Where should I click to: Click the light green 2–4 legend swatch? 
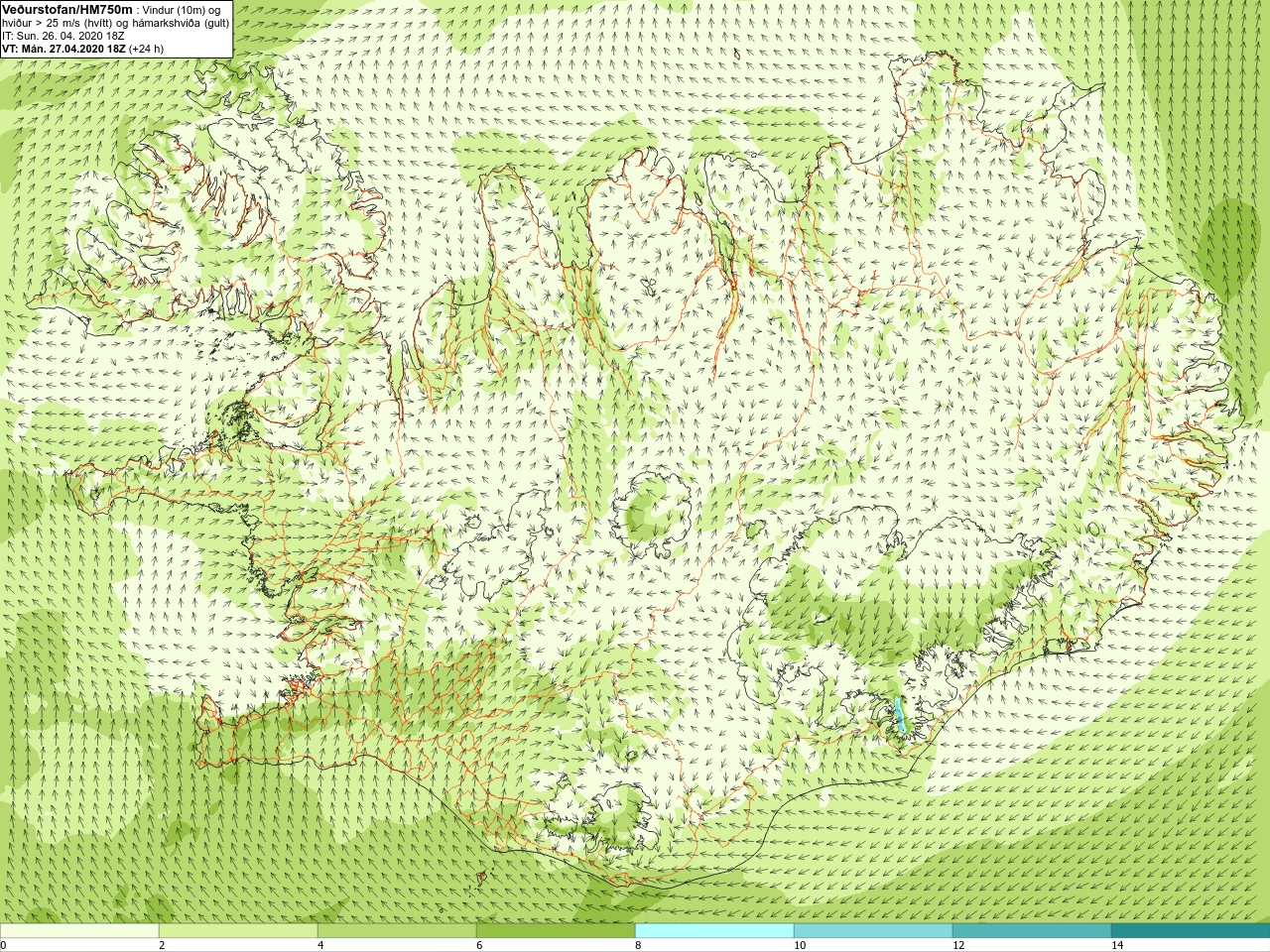238,931
